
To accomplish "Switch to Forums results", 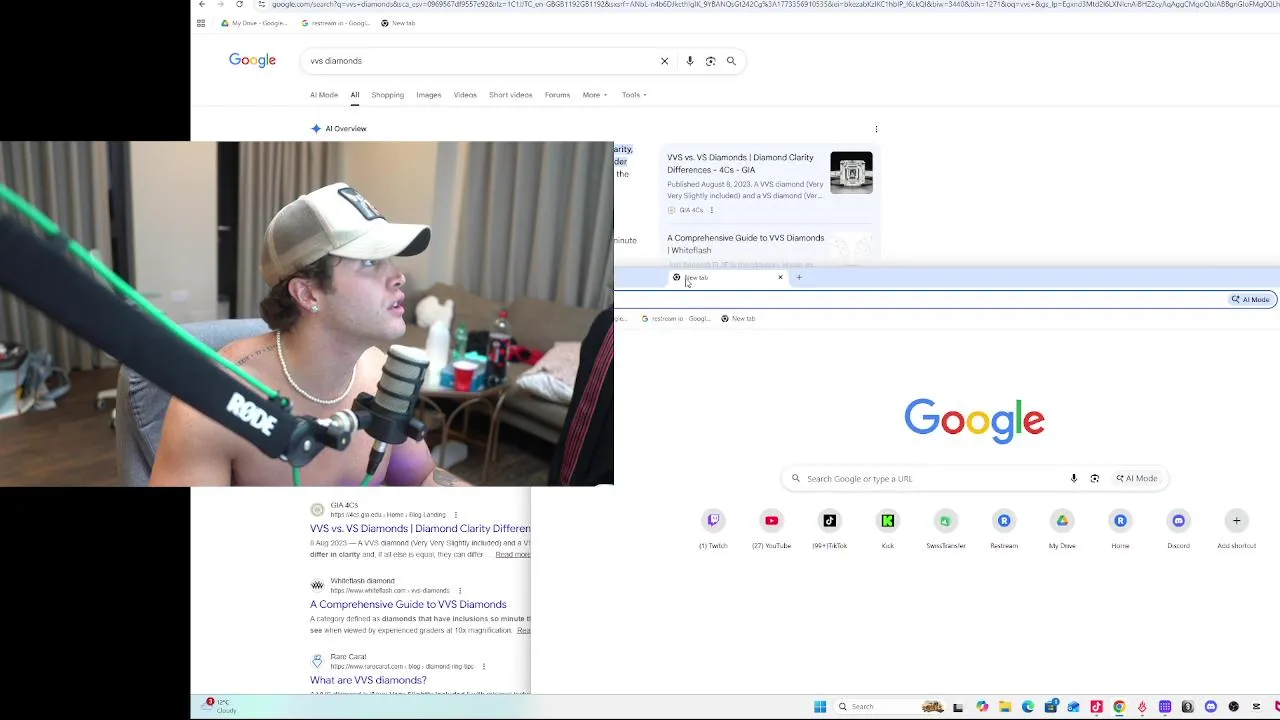I will [557, 95].
